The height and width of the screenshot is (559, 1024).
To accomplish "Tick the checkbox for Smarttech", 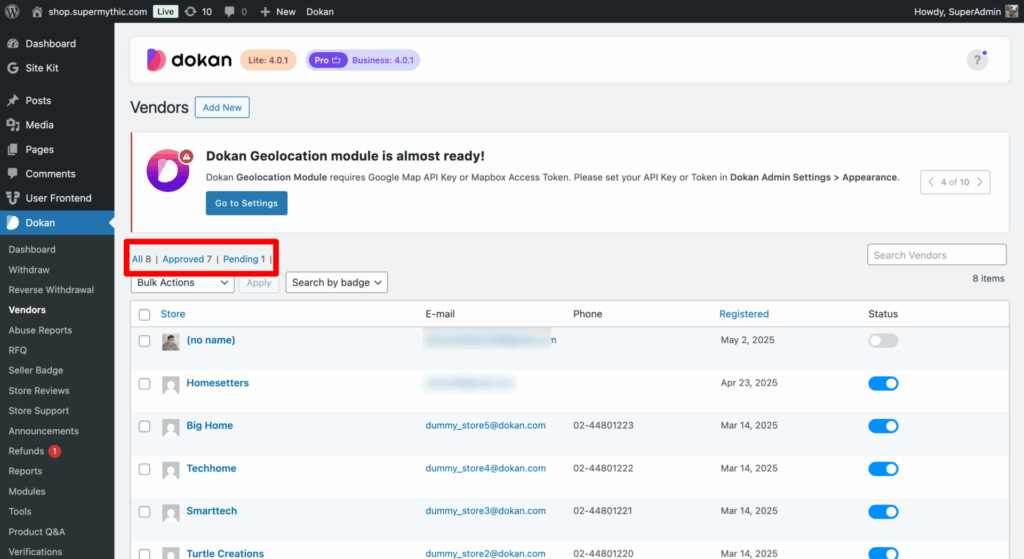I will [x=144, y=512].
